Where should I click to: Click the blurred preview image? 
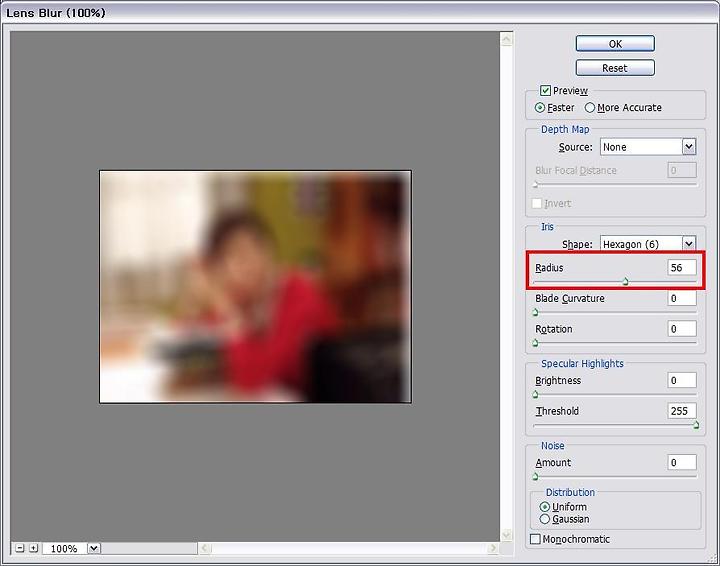[255, 287]
